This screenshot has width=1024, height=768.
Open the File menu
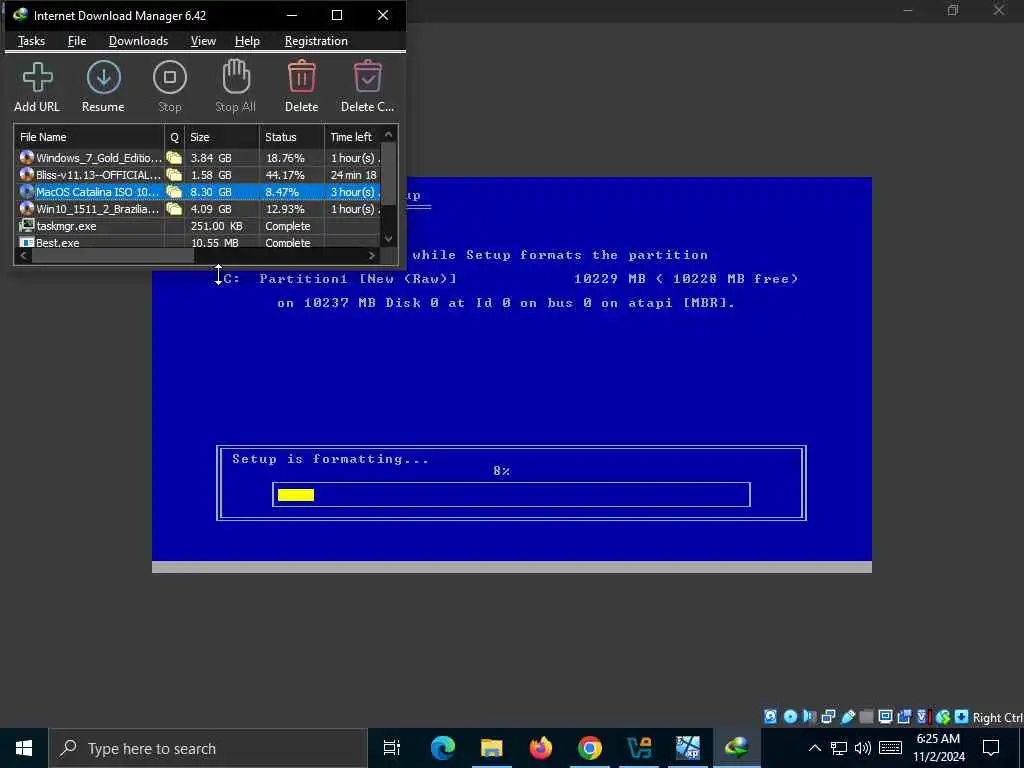[77, 40]
